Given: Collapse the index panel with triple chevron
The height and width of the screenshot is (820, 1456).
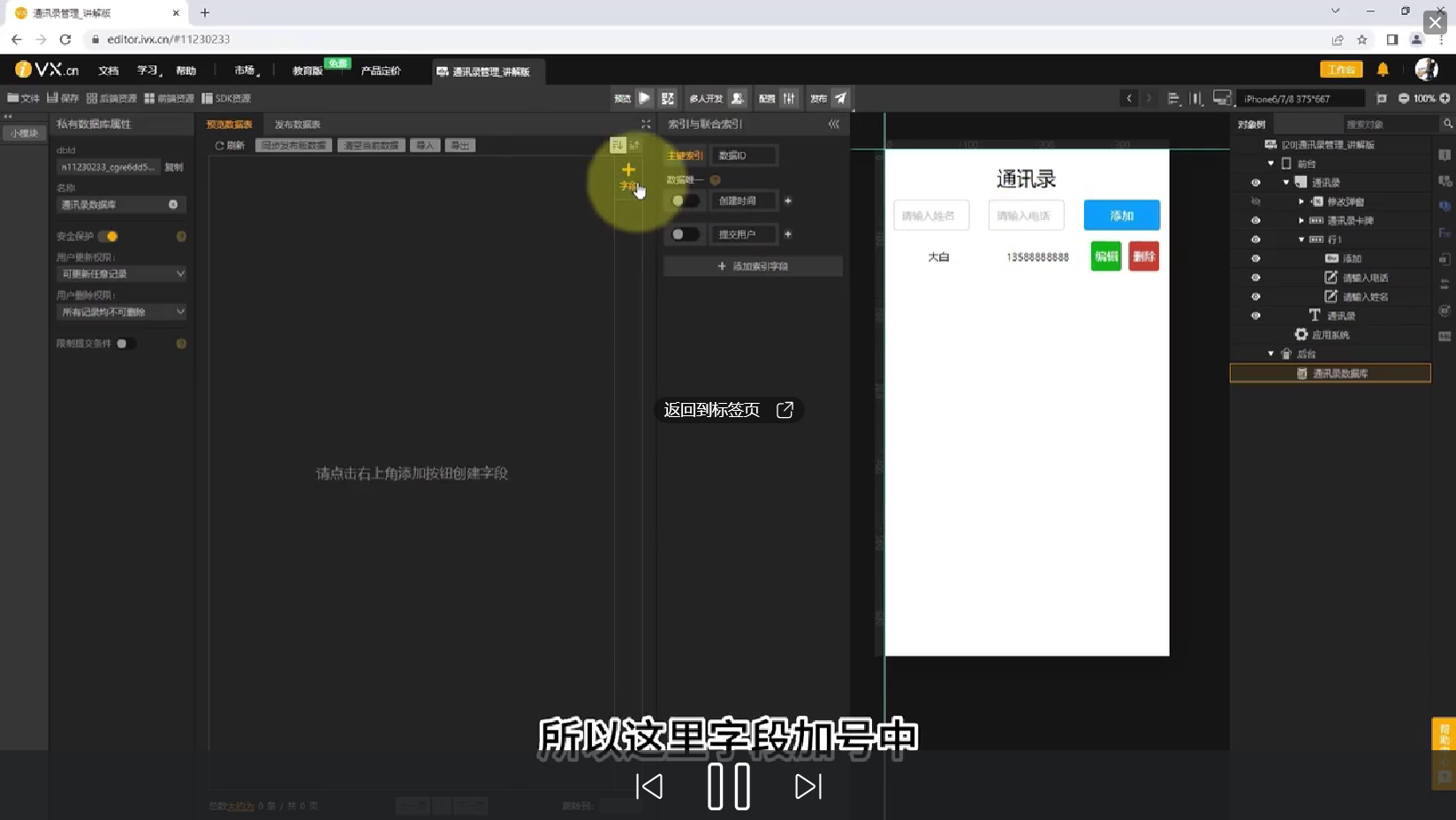Looking at the screenshot, I should (834, 124).
